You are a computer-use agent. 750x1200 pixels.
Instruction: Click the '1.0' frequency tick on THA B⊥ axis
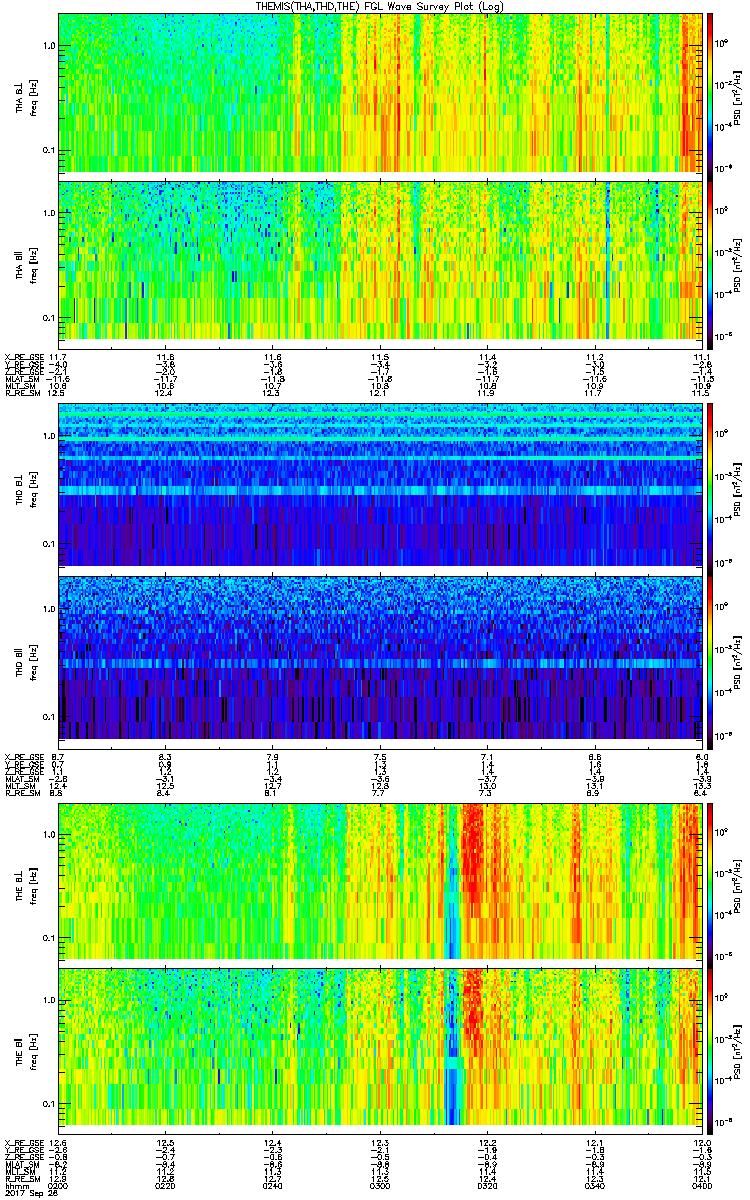49,46
